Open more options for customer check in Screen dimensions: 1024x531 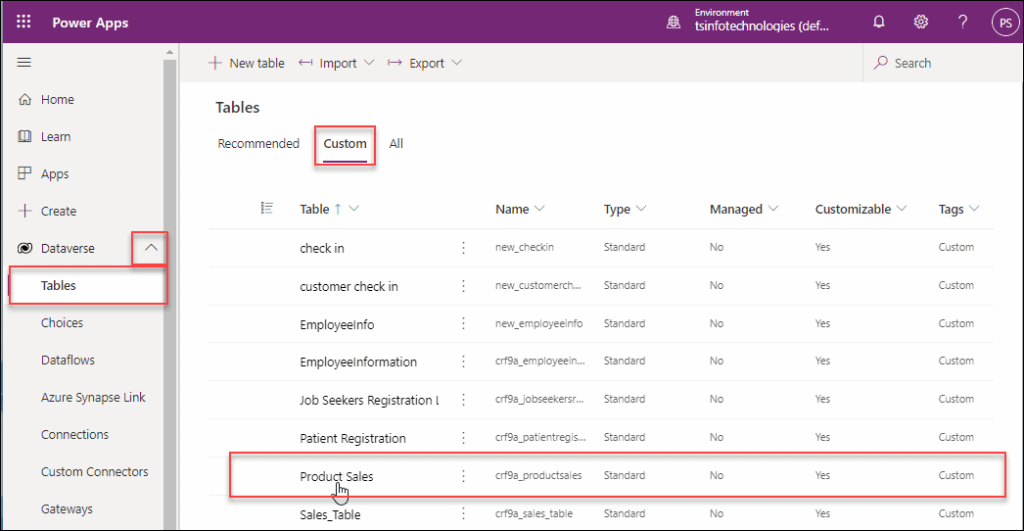pos(464,286)
